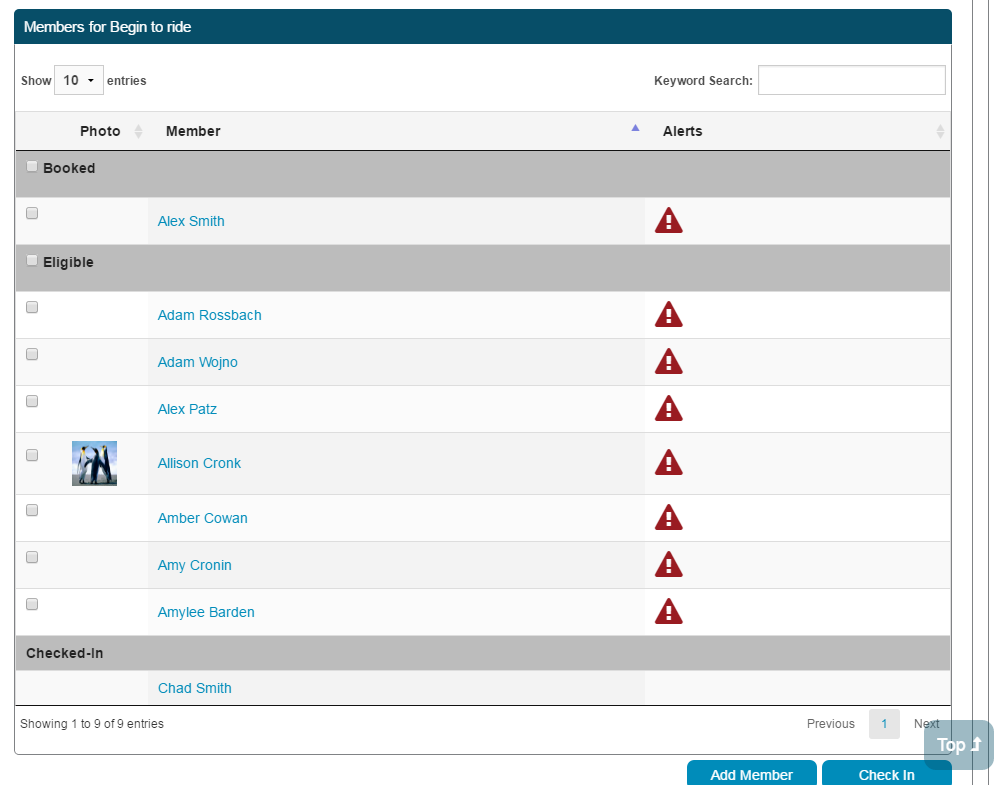Click Next in the table pagination

[926, 724]
